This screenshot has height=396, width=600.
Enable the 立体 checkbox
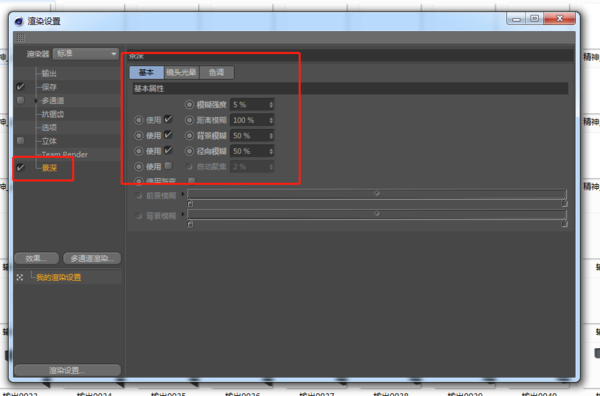tap(21, 141)
